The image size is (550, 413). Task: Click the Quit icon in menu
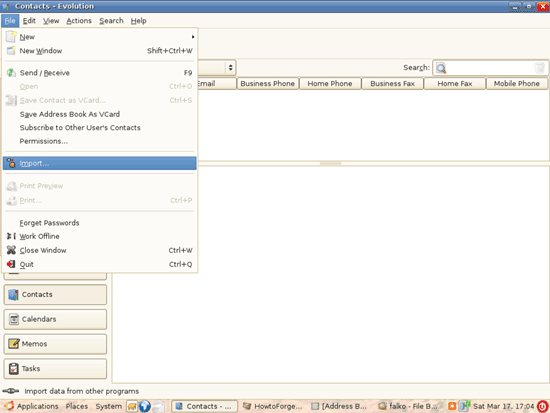point(11,264)
